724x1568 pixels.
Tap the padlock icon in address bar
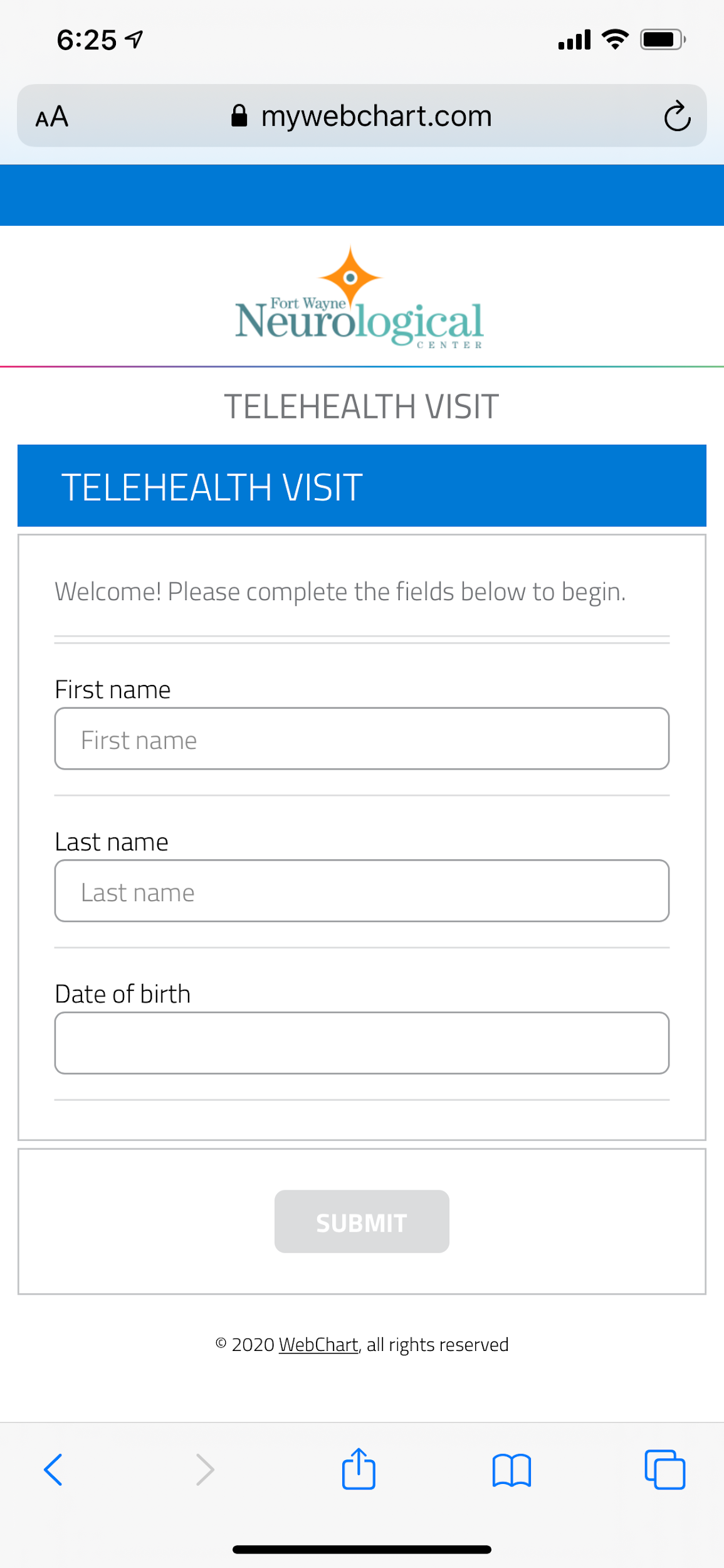239,116
